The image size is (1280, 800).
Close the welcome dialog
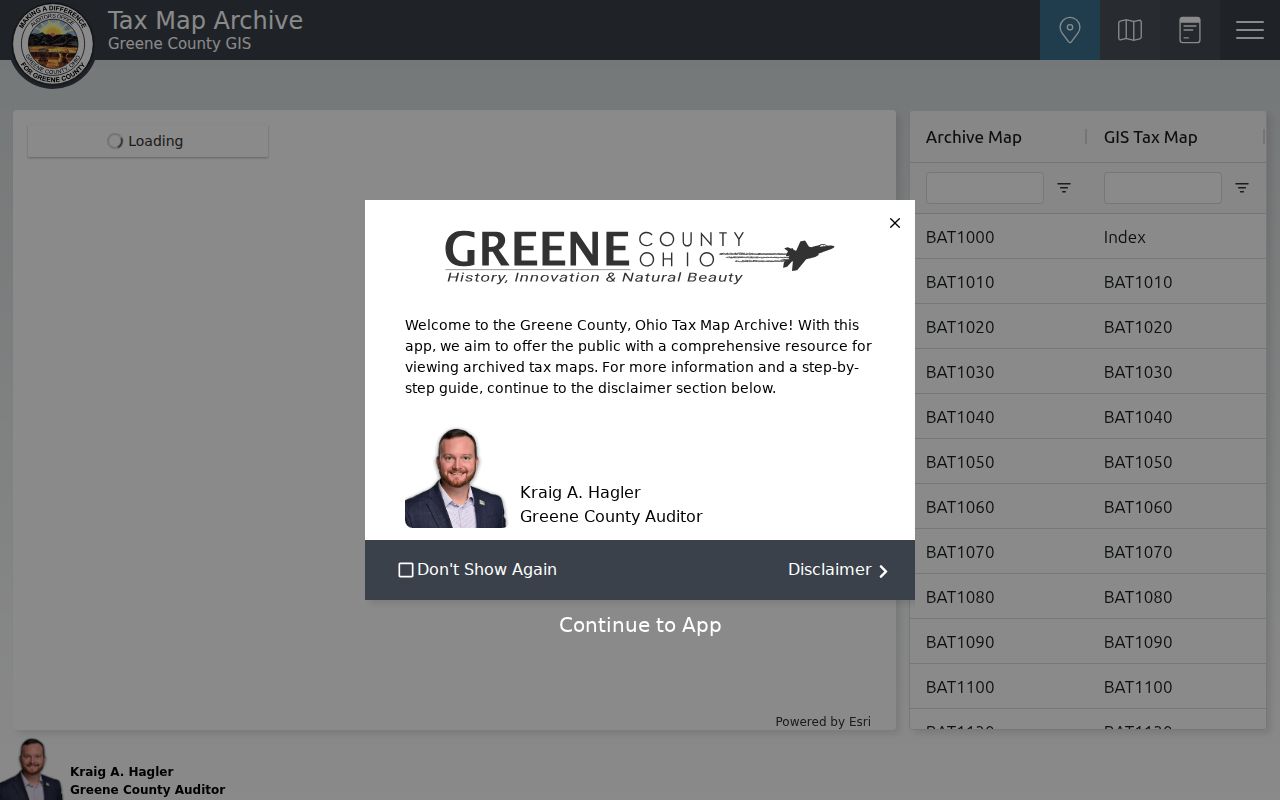(895, 223)
